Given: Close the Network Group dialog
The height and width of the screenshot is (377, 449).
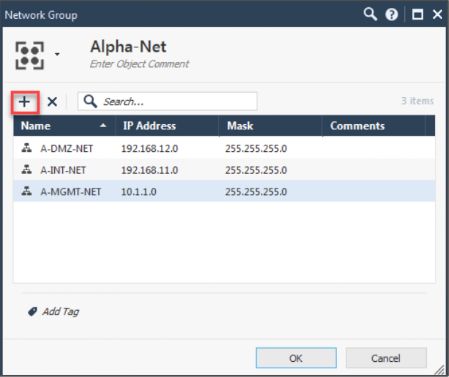Looking at the screenshot, I should point(437,15).
